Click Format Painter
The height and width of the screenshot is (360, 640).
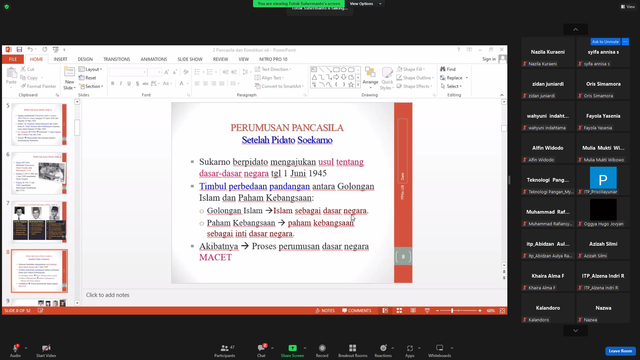[38, 86]
